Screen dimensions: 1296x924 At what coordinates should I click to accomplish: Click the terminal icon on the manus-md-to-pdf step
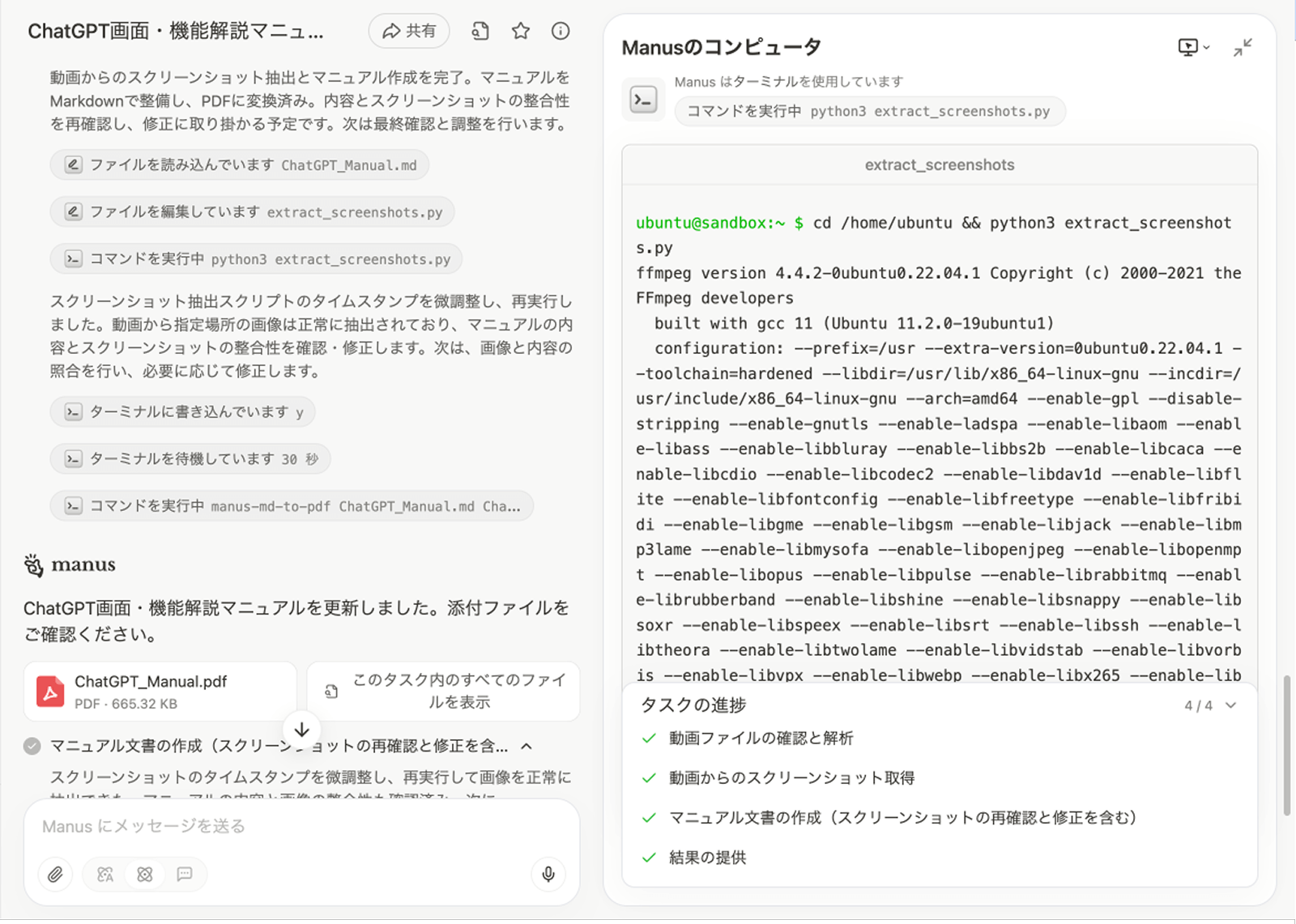click(x=73, y=506)
